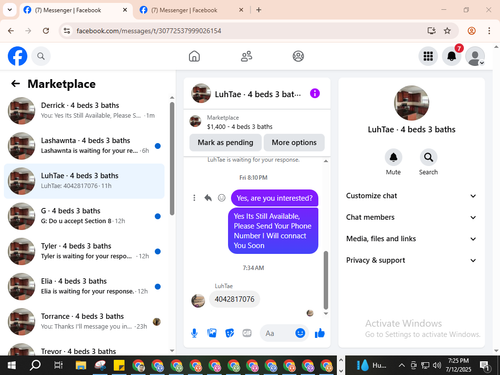Reload the page in Chrome
Image resolution: width=500 pixels, height=375 pixels.
[46, 31]
